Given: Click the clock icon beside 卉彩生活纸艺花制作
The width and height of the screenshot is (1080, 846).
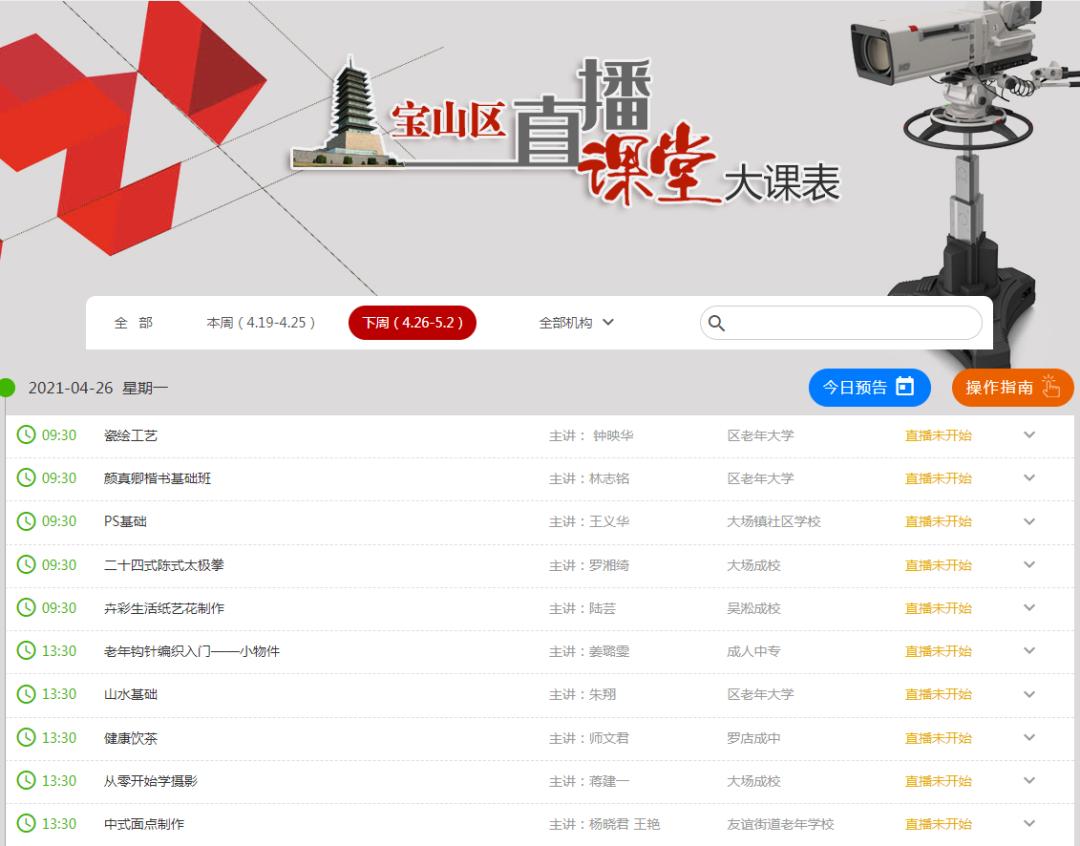Looking at the screenshot, I should [26, 607].
